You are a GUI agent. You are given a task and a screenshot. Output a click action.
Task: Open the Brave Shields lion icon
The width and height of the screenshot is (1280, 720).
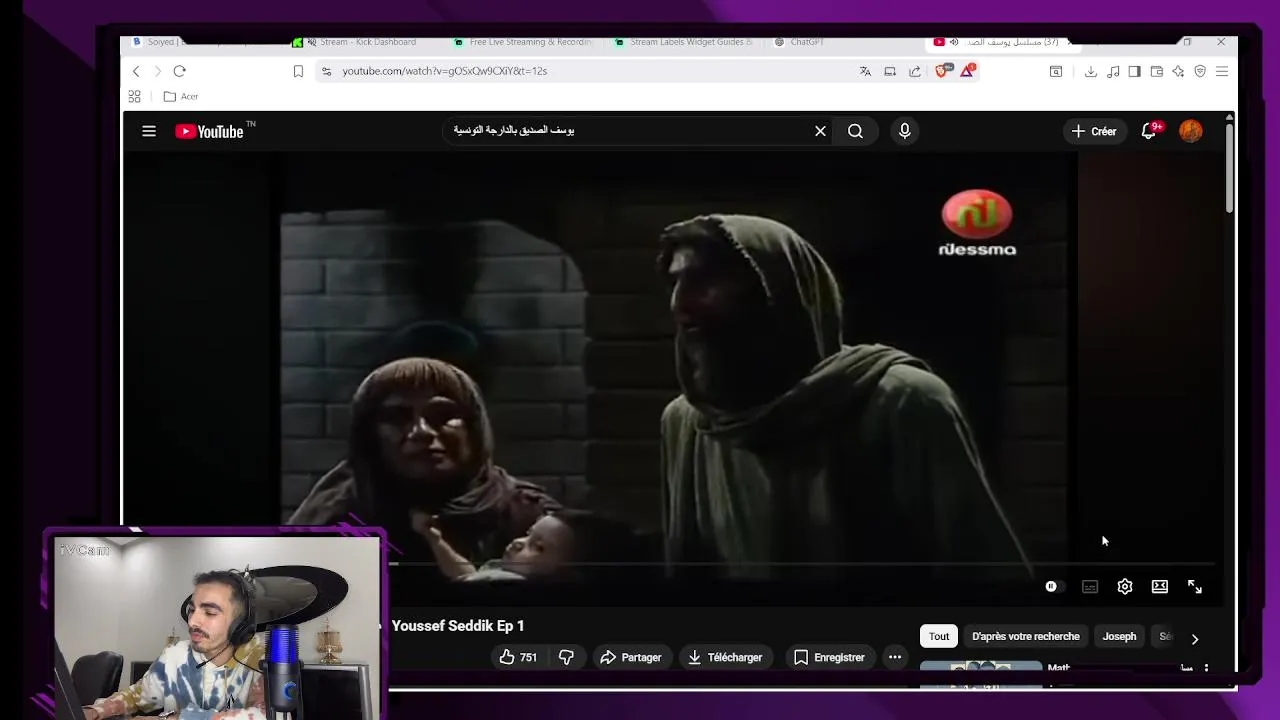point(941,71)
